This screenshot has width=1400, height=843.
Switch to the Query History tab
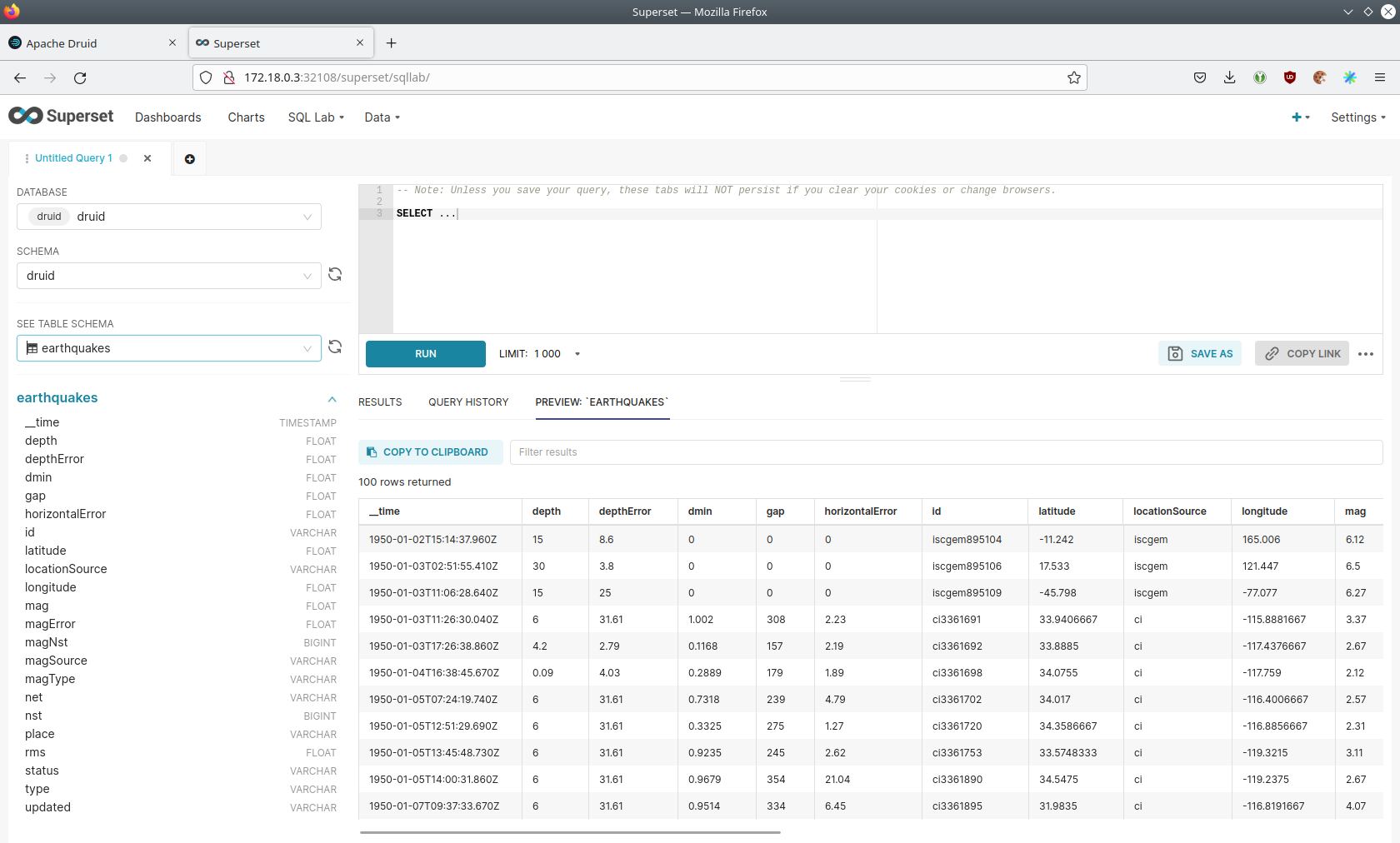(x=468, y=402)
